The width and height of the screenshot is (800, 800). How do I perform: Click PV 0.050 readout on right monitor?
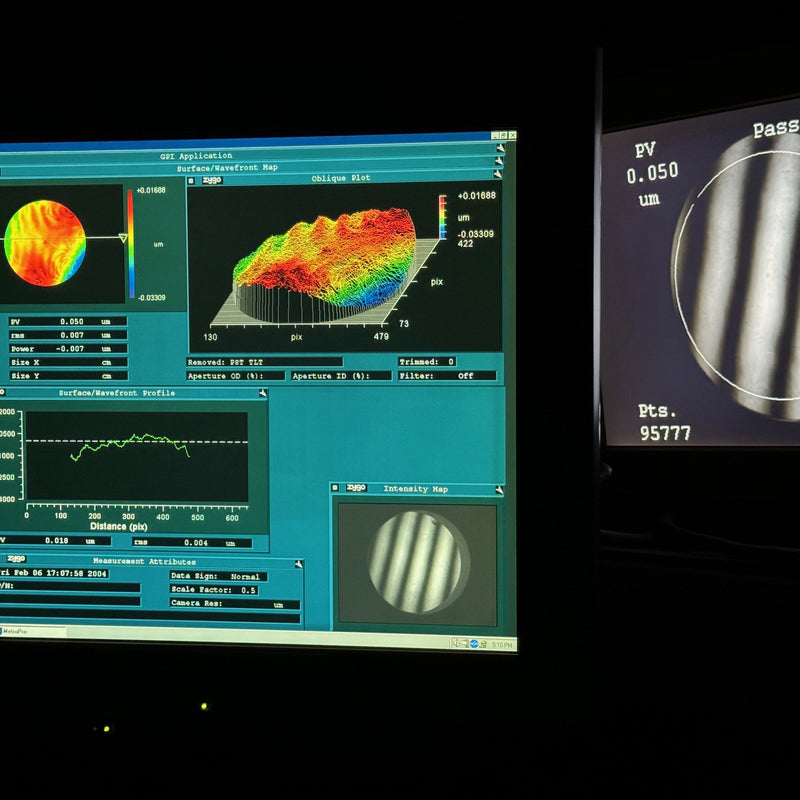point(652,173)
